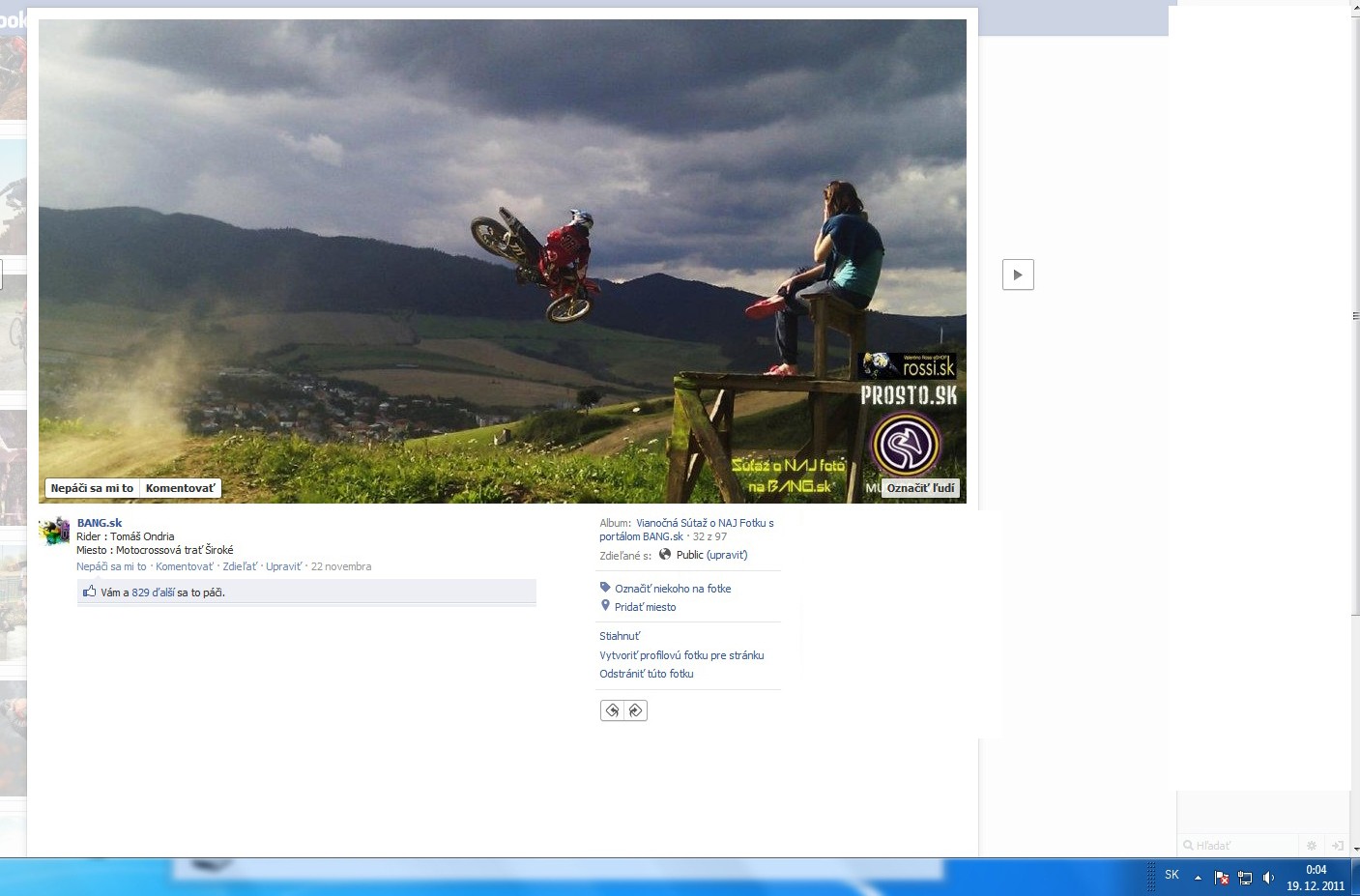
Task: Click 'Pridať miesto' location link
Action: pos(646,607)
